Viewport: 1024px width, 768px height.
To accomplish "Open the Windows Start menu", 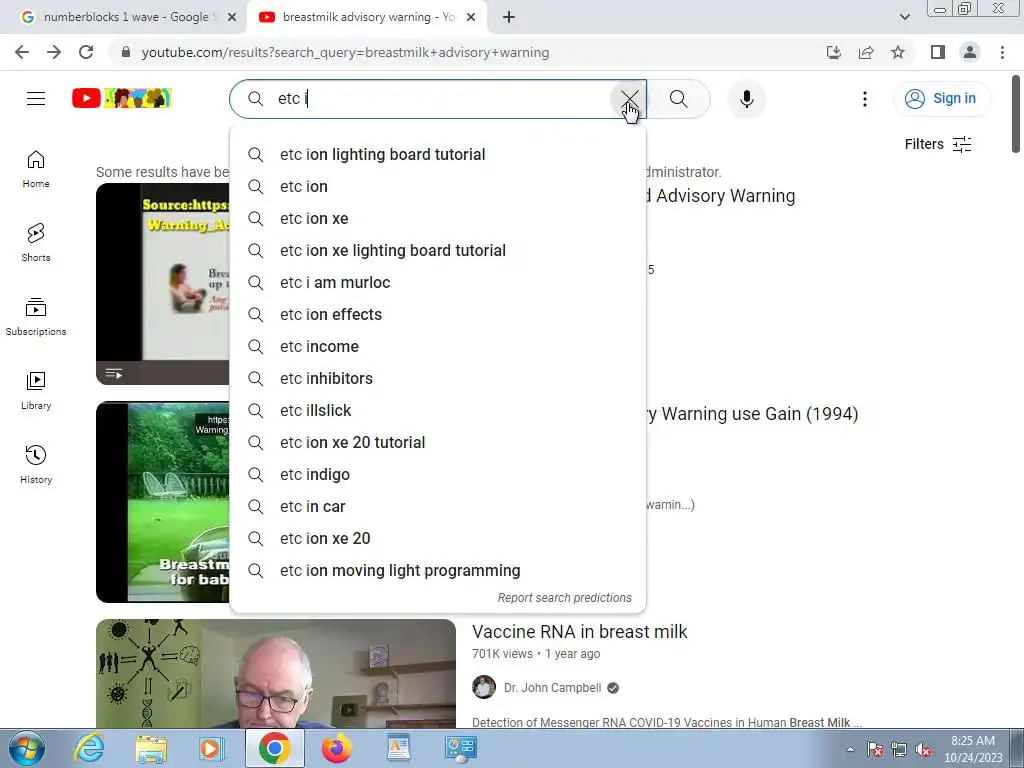I will 27,748.
